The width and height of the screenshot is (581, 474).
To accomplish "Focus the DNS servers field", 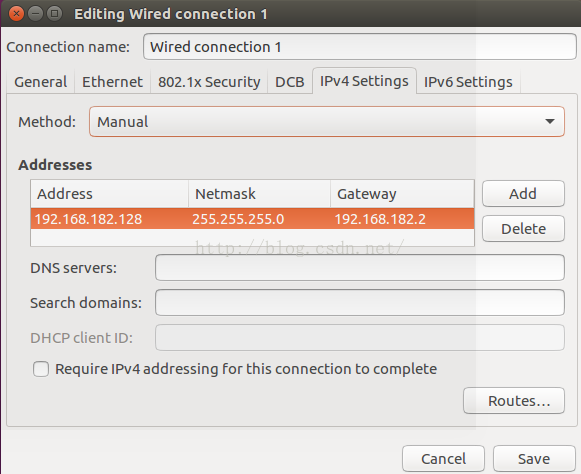I will (x=360, y=268).
